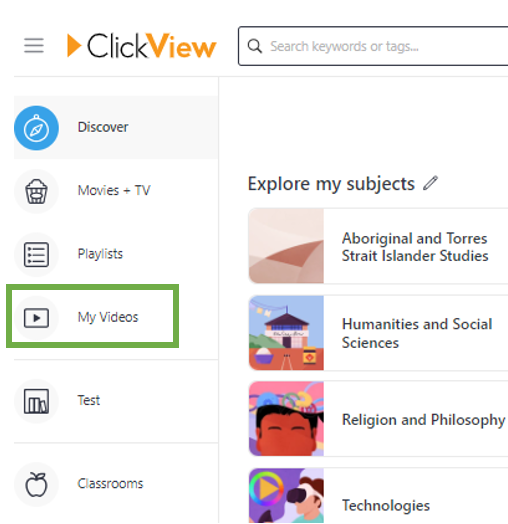Viewport: 508px width, 524px height.
Task: Select the Discover compass icon
Action: [x=36, y=128]
